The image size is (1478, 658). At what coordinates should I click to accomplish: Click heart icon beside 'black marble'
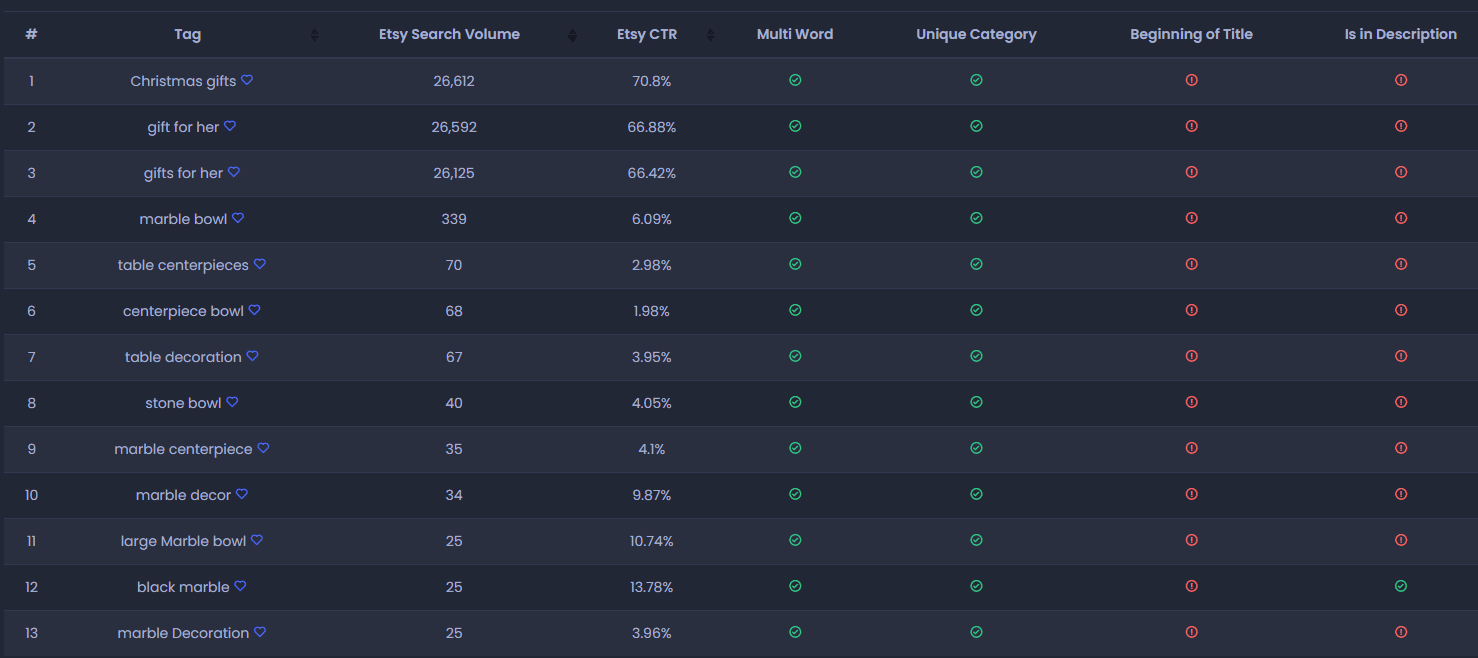[240, 586]
